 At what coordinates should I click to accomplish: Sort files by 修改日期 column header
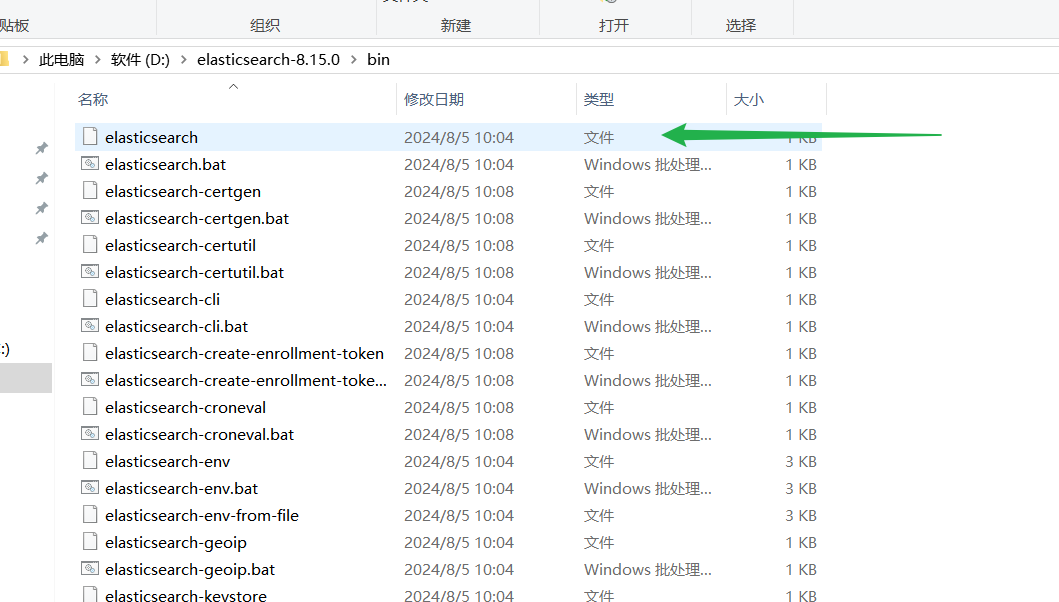(434, 99)
